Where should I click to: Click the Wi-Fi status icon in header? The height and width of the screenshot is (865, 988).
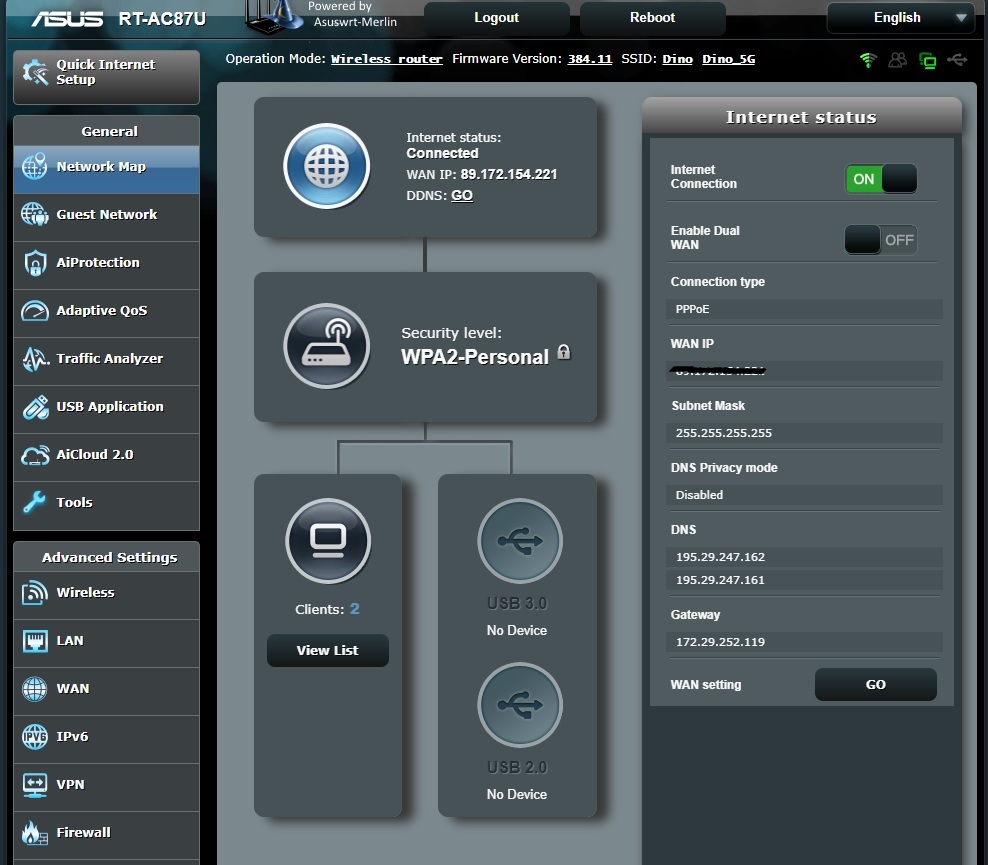click(868, 60)
